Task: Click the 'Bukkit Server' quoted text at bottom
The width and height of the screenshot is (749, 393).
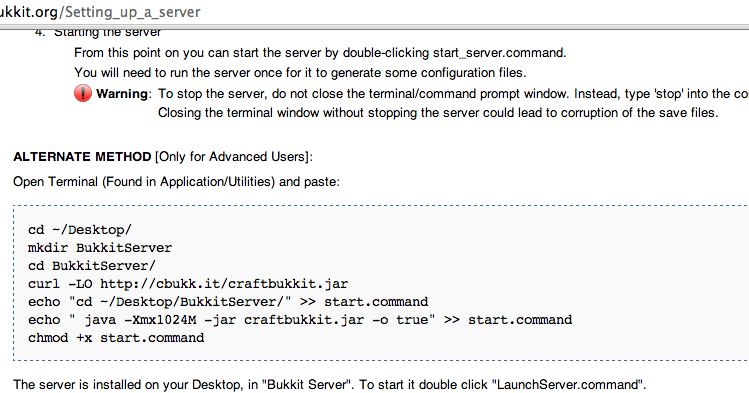Action: point(306,385)
